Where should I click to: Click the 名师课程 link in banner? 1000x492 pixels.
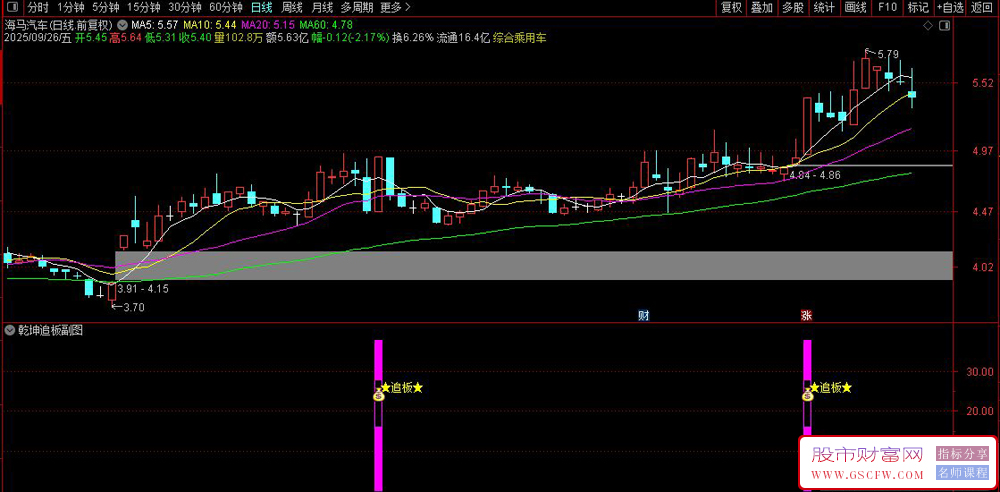(962, 473)
